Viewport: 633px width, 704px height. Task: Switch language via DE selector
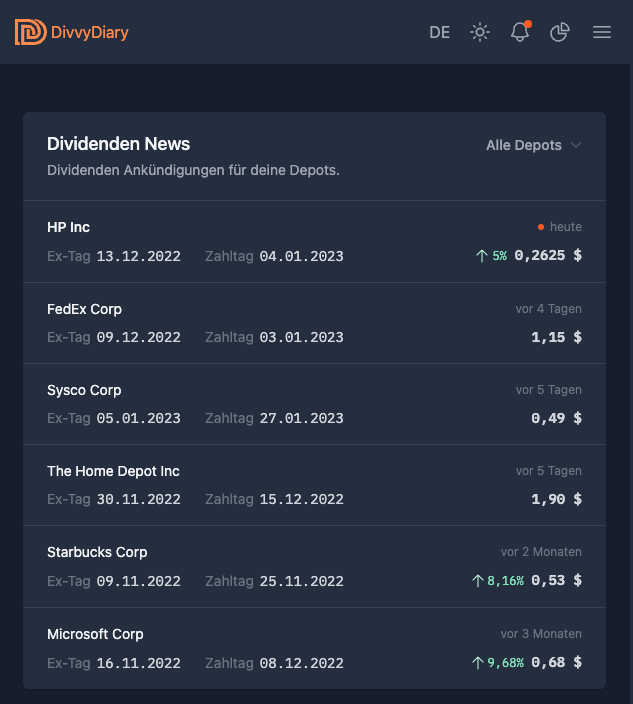(x=439, y=32)
